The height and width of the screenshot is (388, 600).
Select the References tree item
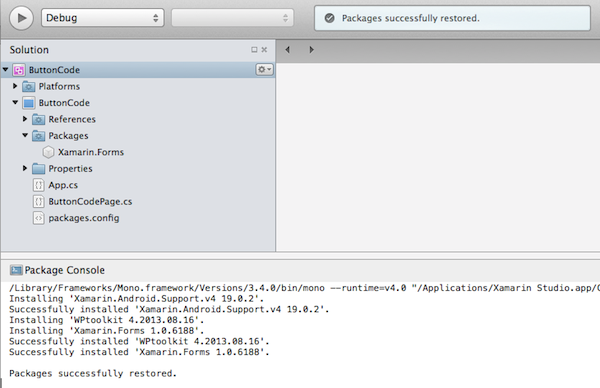click(x=72, y=119)
